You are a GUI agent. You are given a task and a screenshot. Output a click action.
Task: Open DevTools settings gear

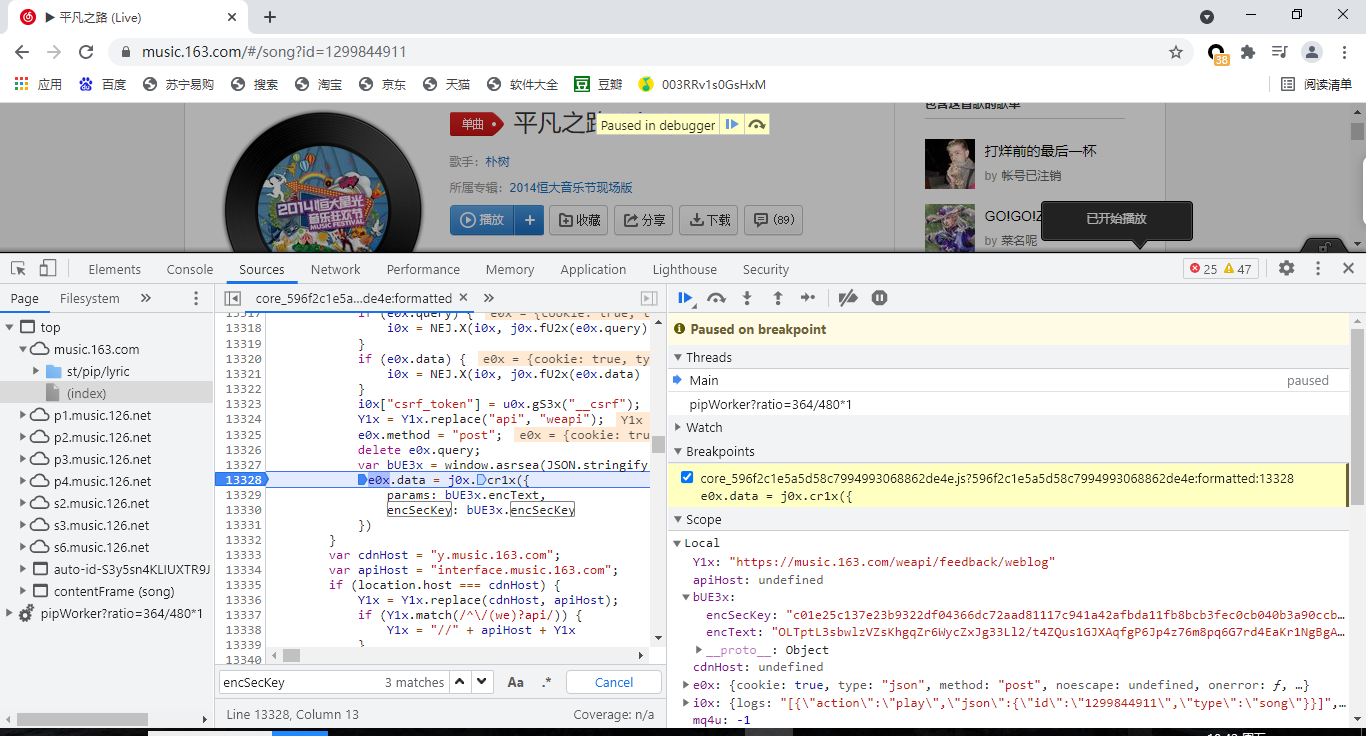1286,268
